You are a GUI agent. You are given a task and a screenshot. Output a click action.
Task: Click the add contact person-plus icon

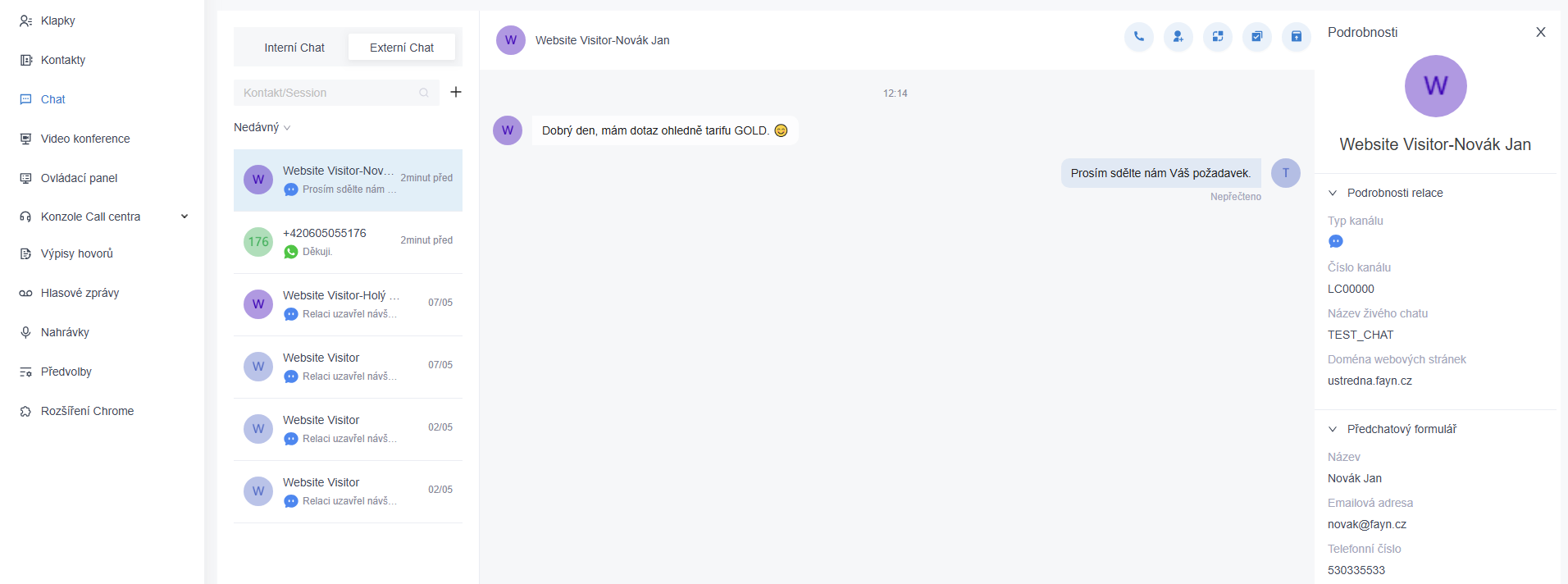[x=1178, y=36]
